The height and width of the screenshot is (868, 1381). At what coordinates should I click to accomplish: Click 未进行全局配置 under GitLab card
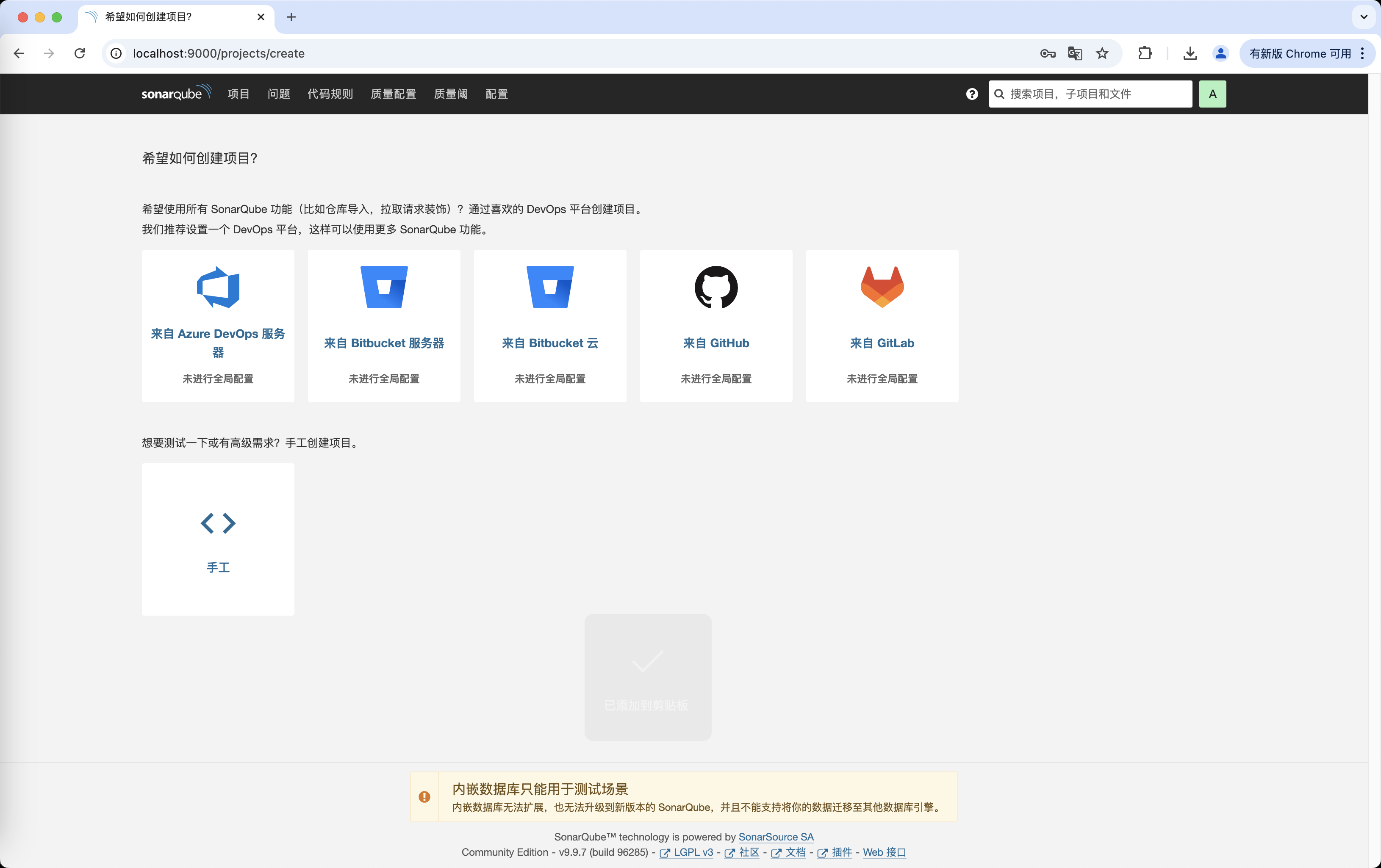(882, 379)
